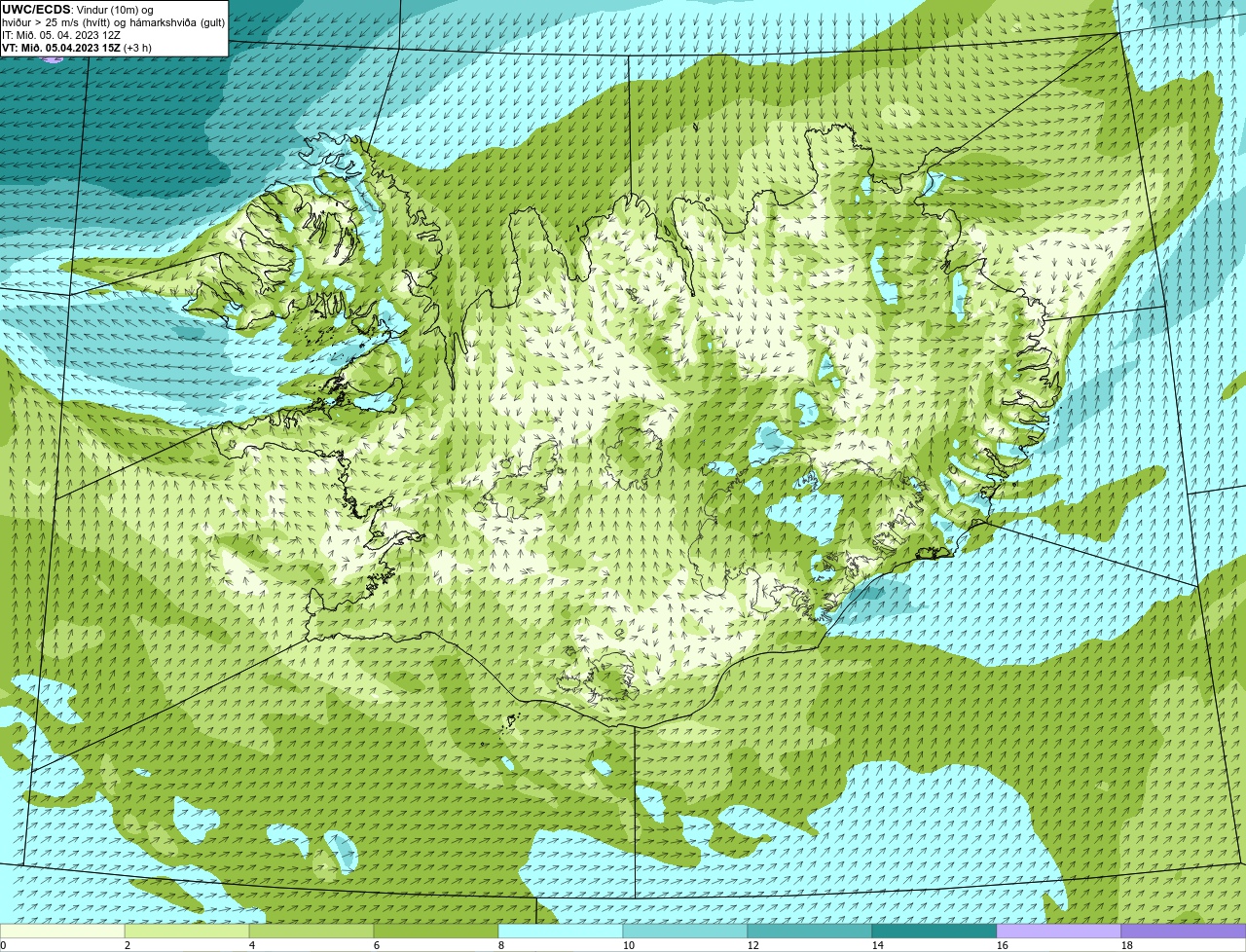Click the legend scale value '0'
This screenshot has width=1246, height=952.
click(x=3, y=945)
